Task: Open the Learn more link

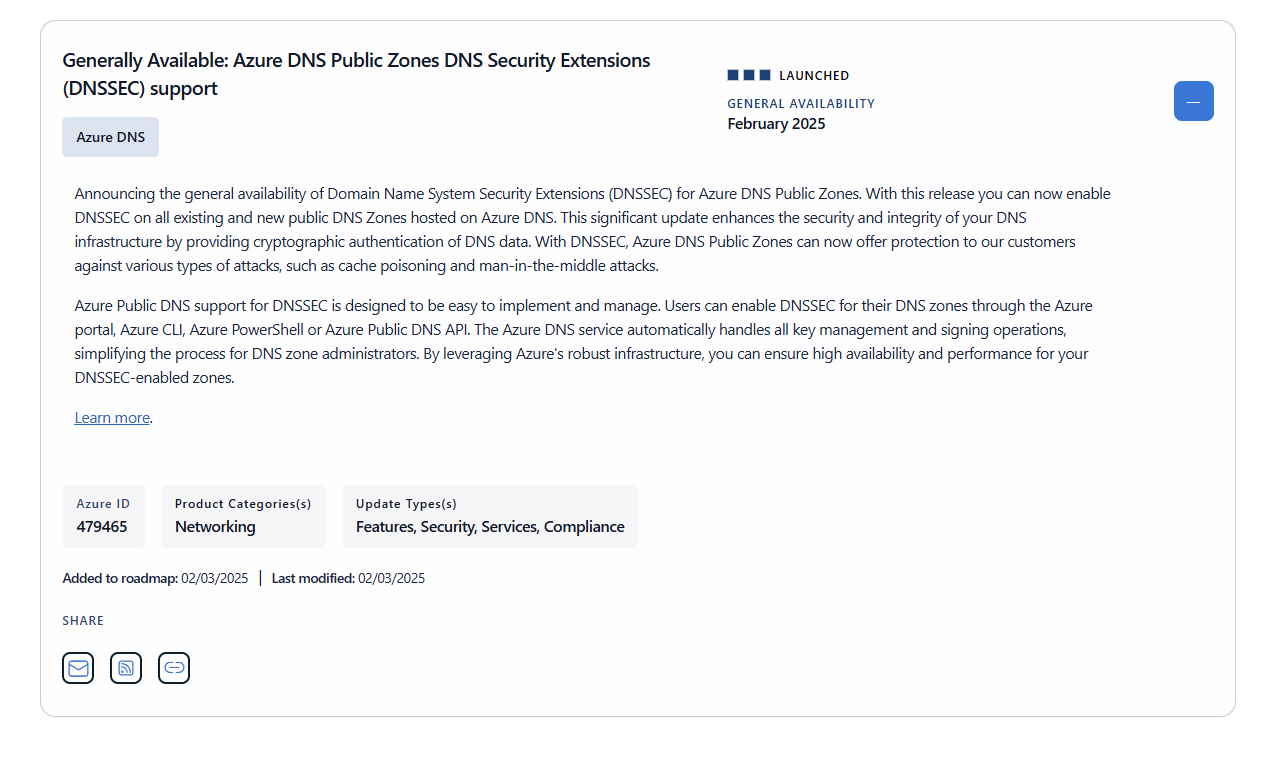Action: (x=112, y=418)
